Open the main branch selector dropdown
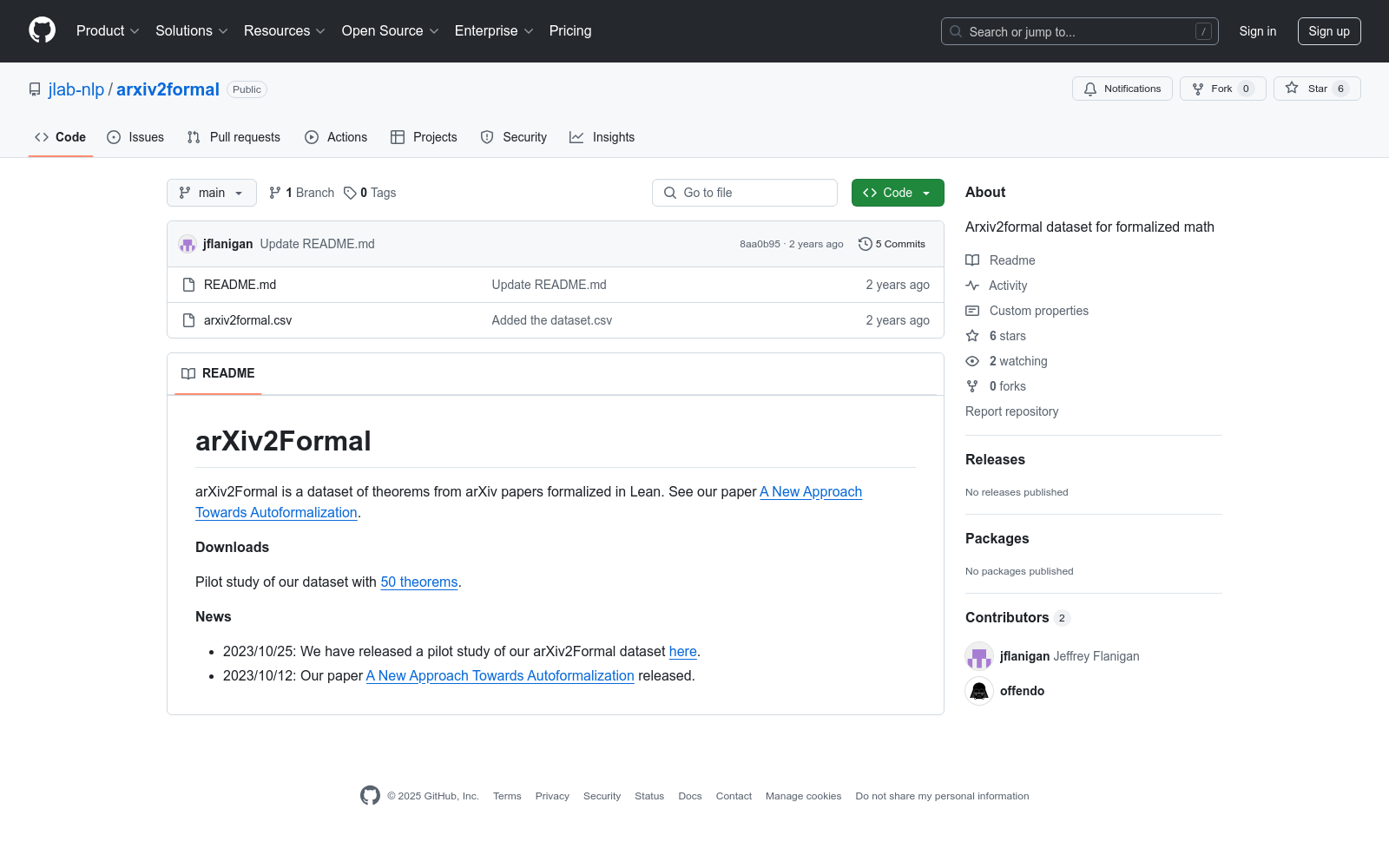Viewport: 1389px width, 868px height. (212, 193)
